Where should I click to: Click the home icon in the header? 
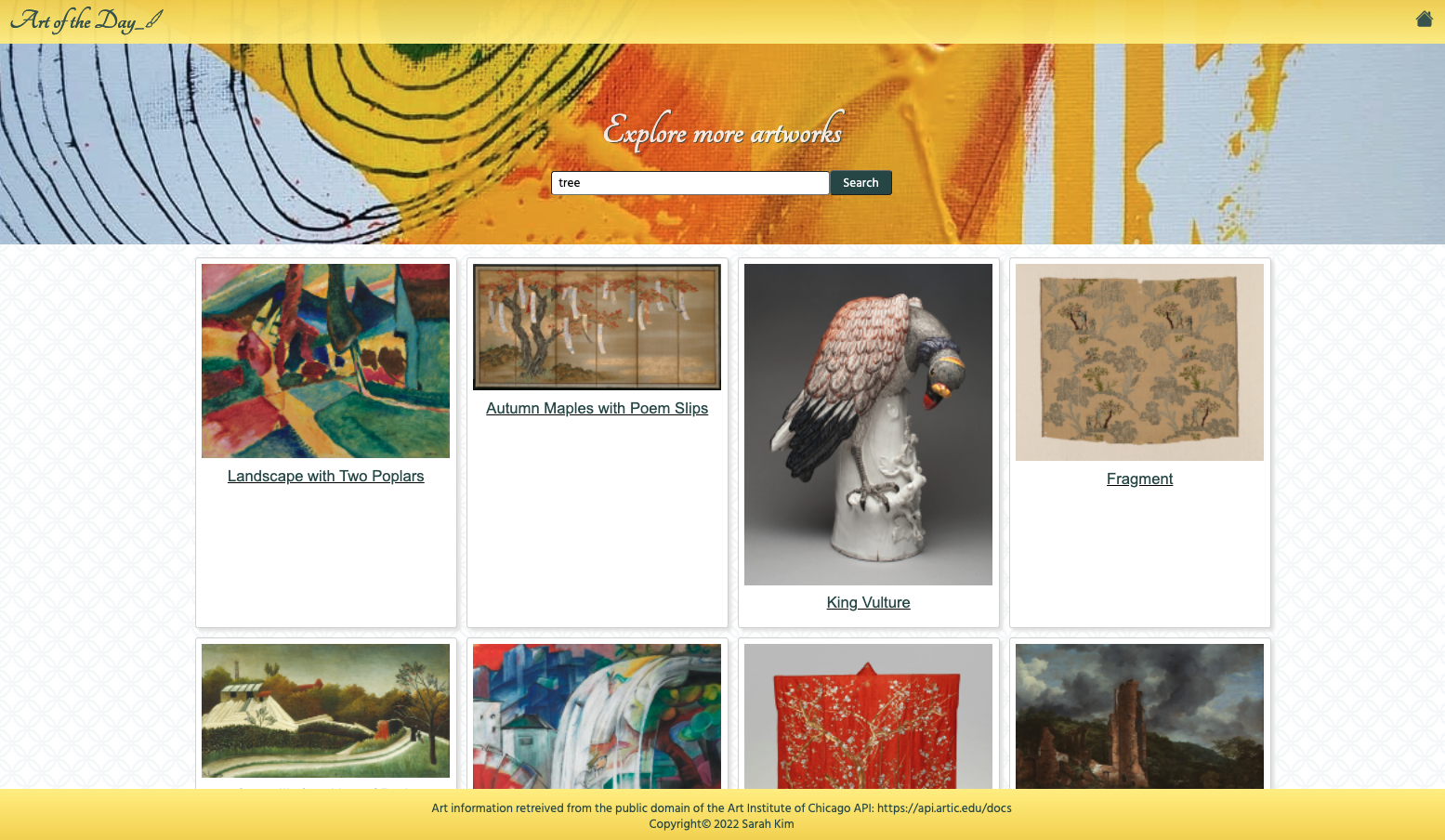1424,19
